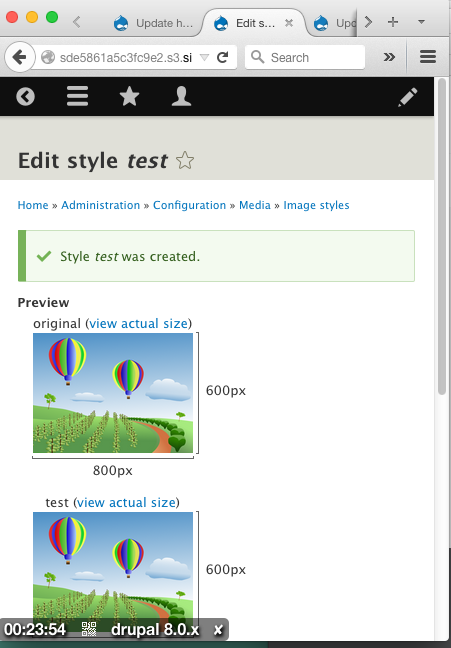Open the list all tabs dropdown
This screenshot has height=648, width=451.
tap(421, 21)
